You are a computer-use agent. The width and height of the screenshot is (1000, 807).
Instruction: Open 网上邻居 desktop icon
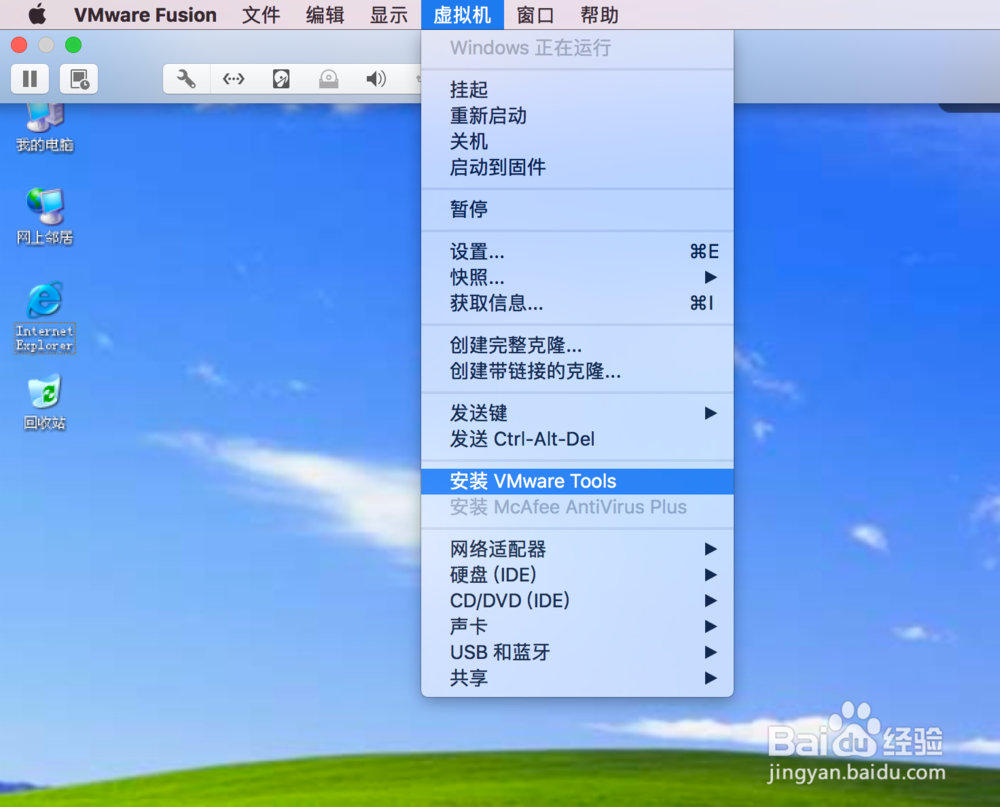coord(44,210)
